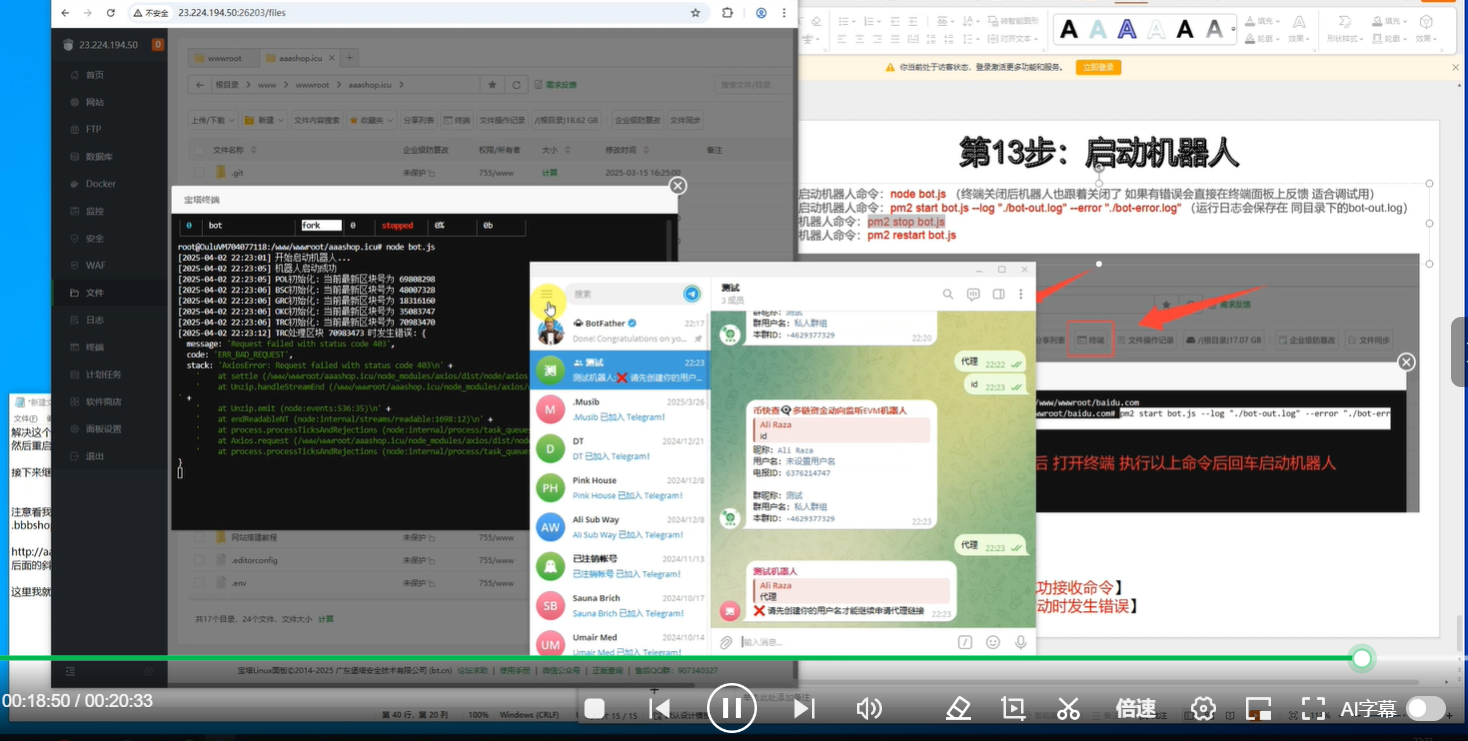This screenshot has width=1468, height=741.
Task: Open 软件商店 in the BT panel sidebar
Action: [103, 402]
